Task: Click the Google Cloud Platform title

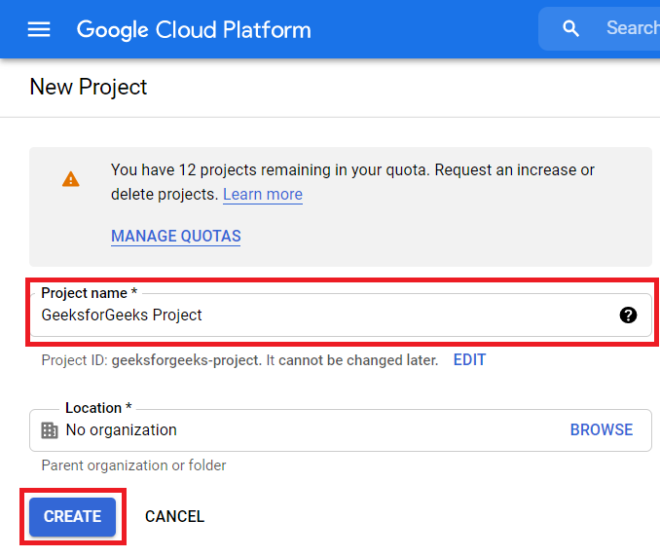Action: [x=193, y=29]
